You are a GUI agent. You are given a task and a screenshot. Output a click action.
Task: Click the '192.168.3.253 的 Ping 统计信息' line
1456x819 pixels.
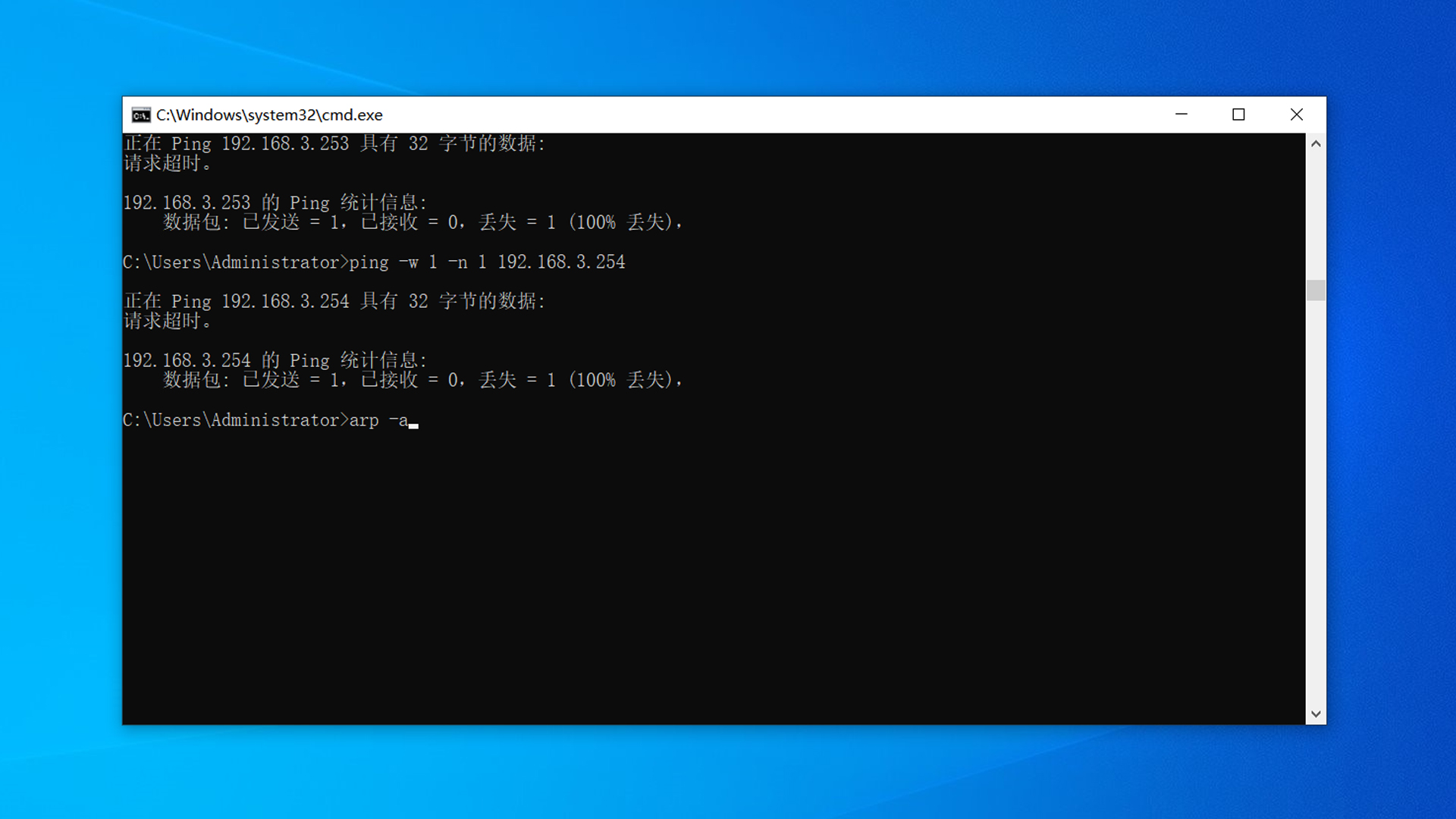click(275, 203)
